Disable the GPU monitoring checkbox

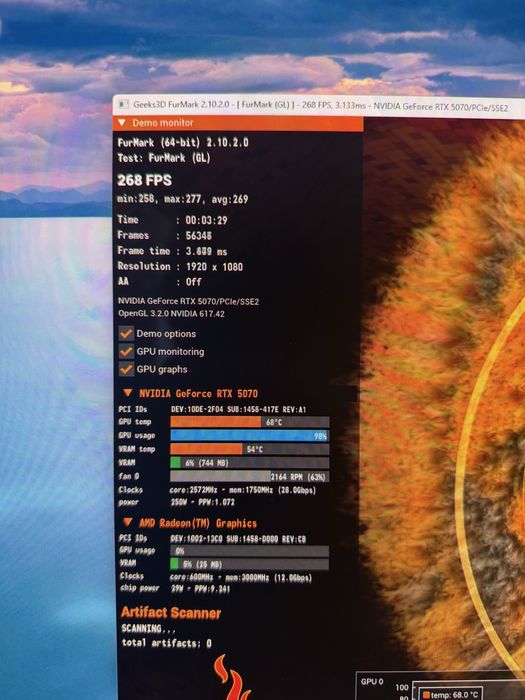coord(126,351)
